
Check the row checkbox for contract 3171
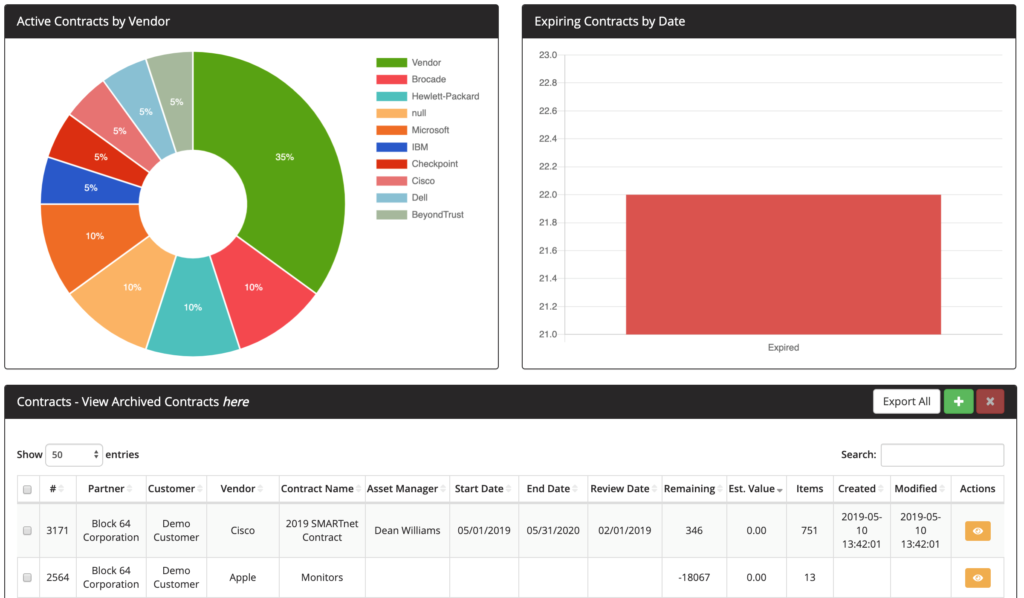[x=27, y=530]
